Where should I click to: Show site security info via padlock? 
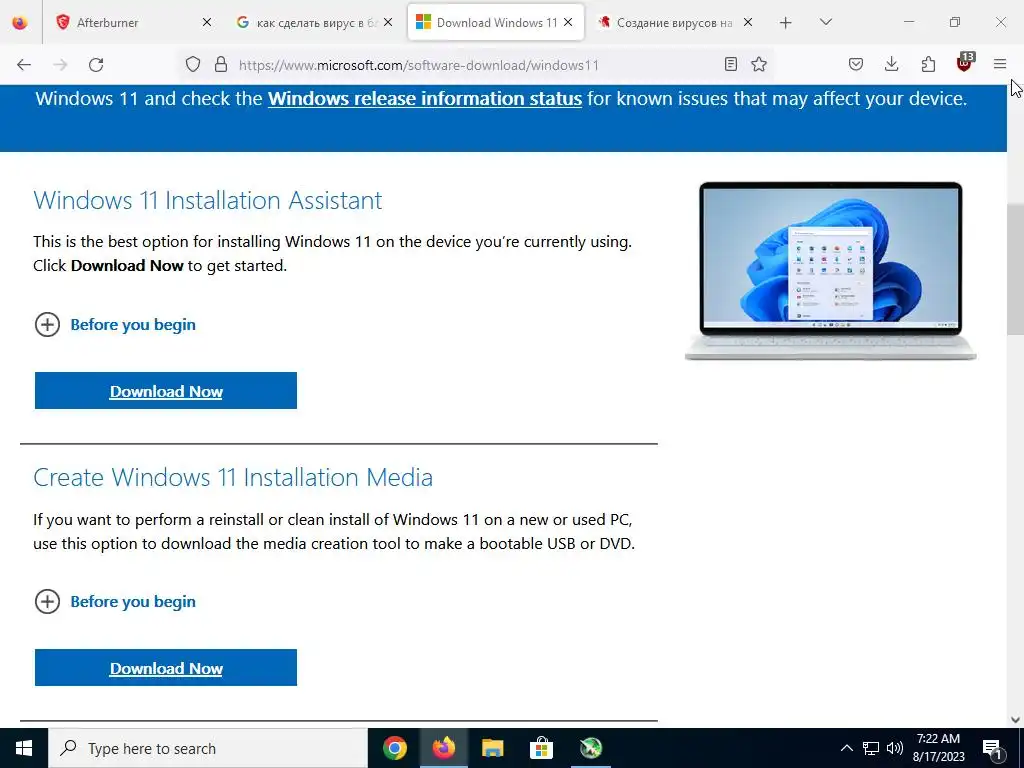pos(221,64)
